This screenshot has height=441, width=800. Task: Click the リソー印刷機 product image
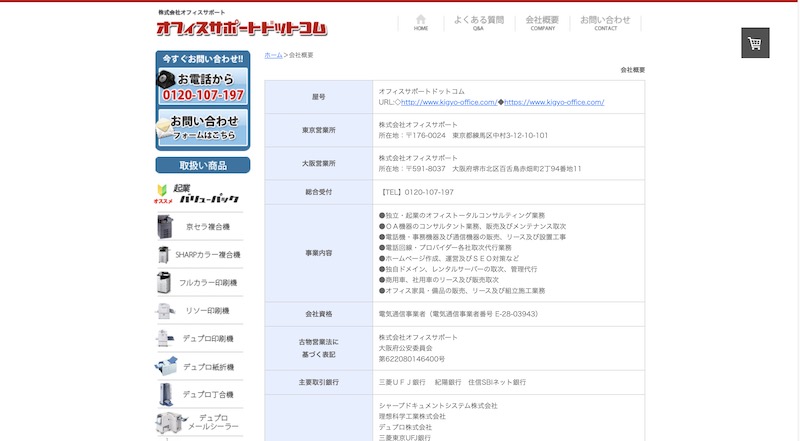point(165,310)
